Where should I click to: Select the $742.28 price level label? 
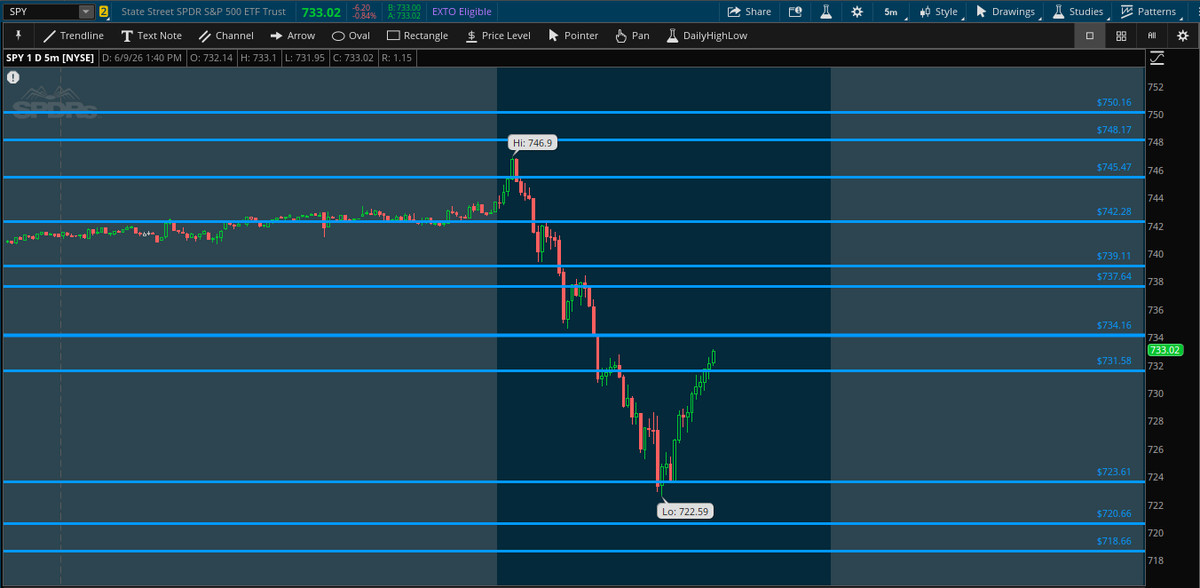[1113, 211]
